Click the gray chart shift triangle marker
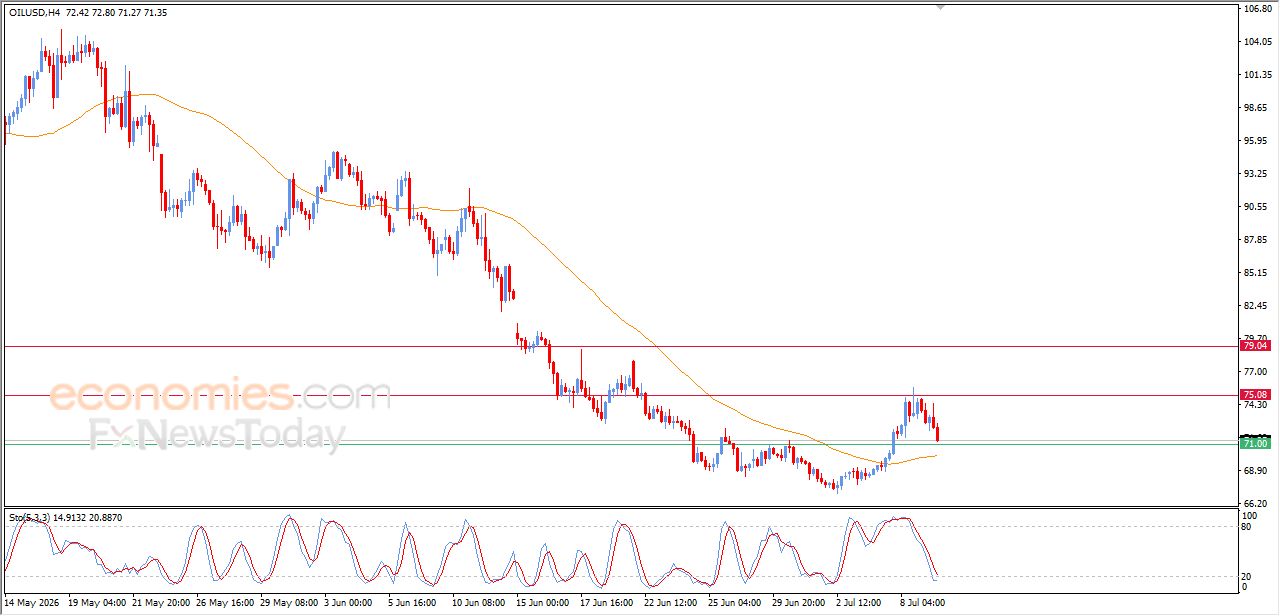Screen dimensions: 1280x616 click(x=940, y=7)
